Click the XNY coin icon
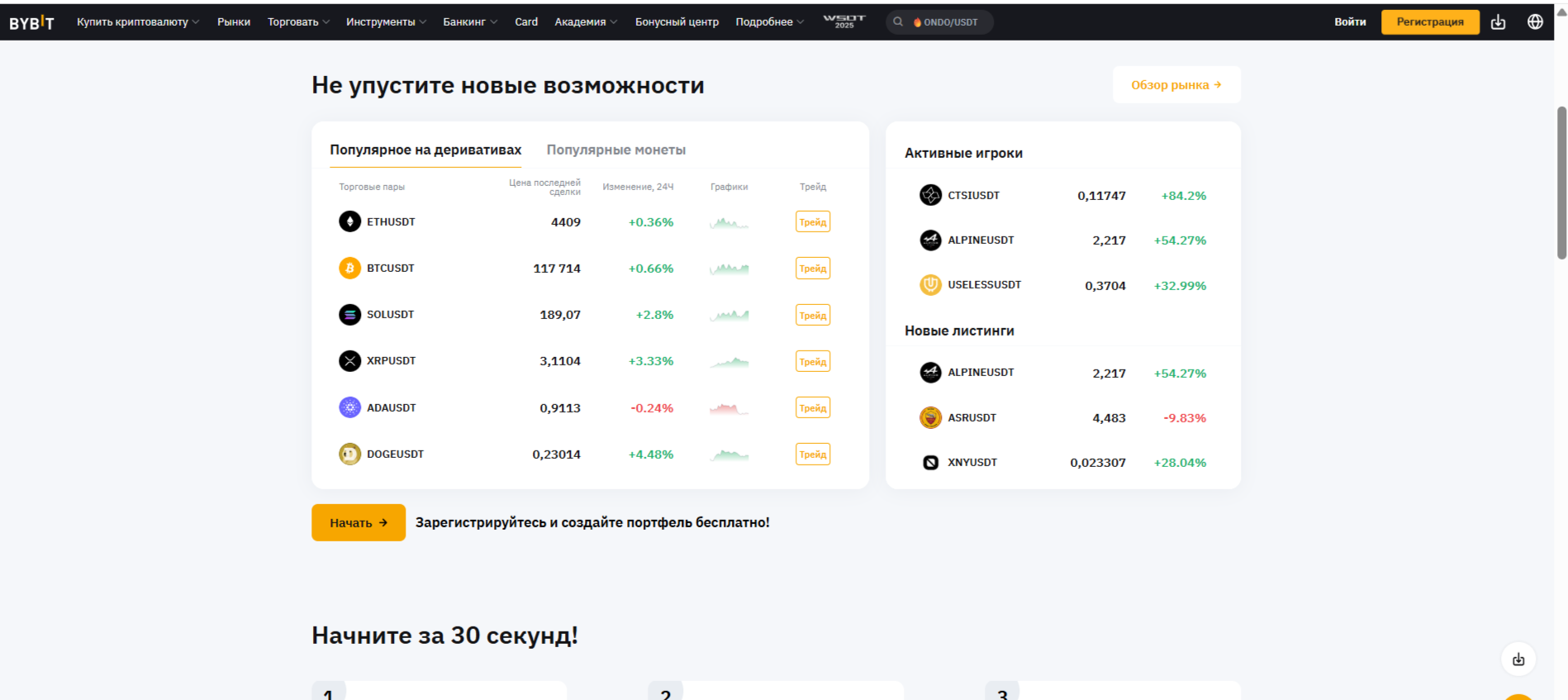This screenshot has width=1568, height=700. (931, 462)
